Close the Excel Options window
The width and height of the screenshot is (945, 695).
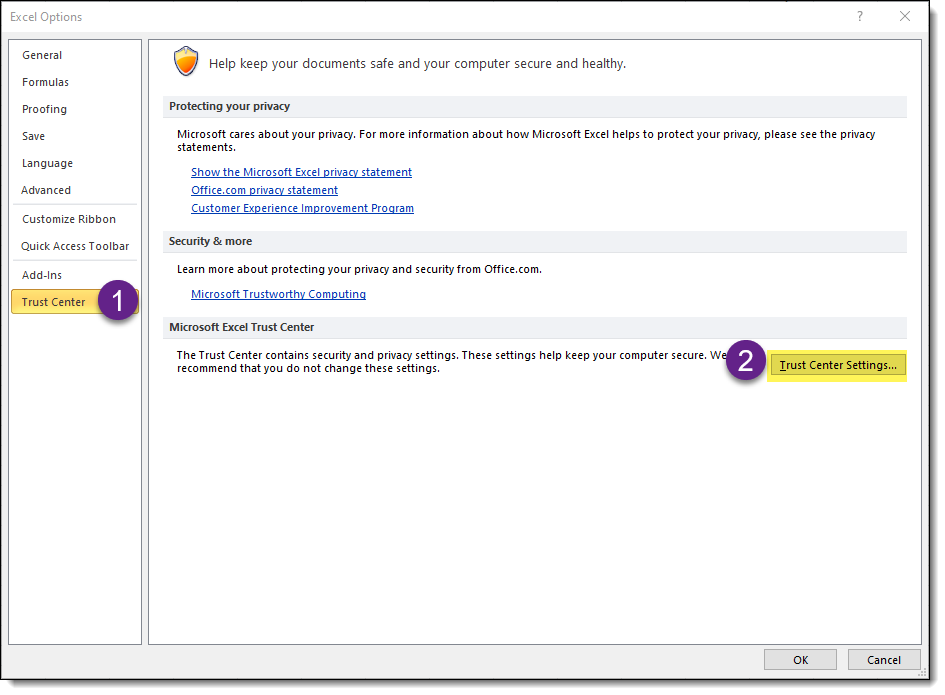point(905,16)
